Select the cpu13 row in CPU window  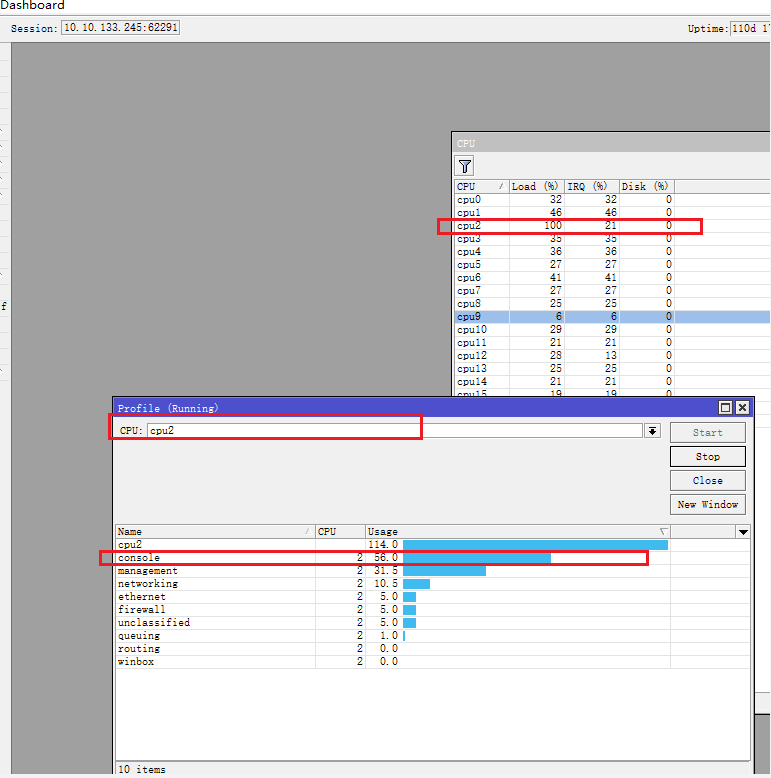tap(612, 369)
